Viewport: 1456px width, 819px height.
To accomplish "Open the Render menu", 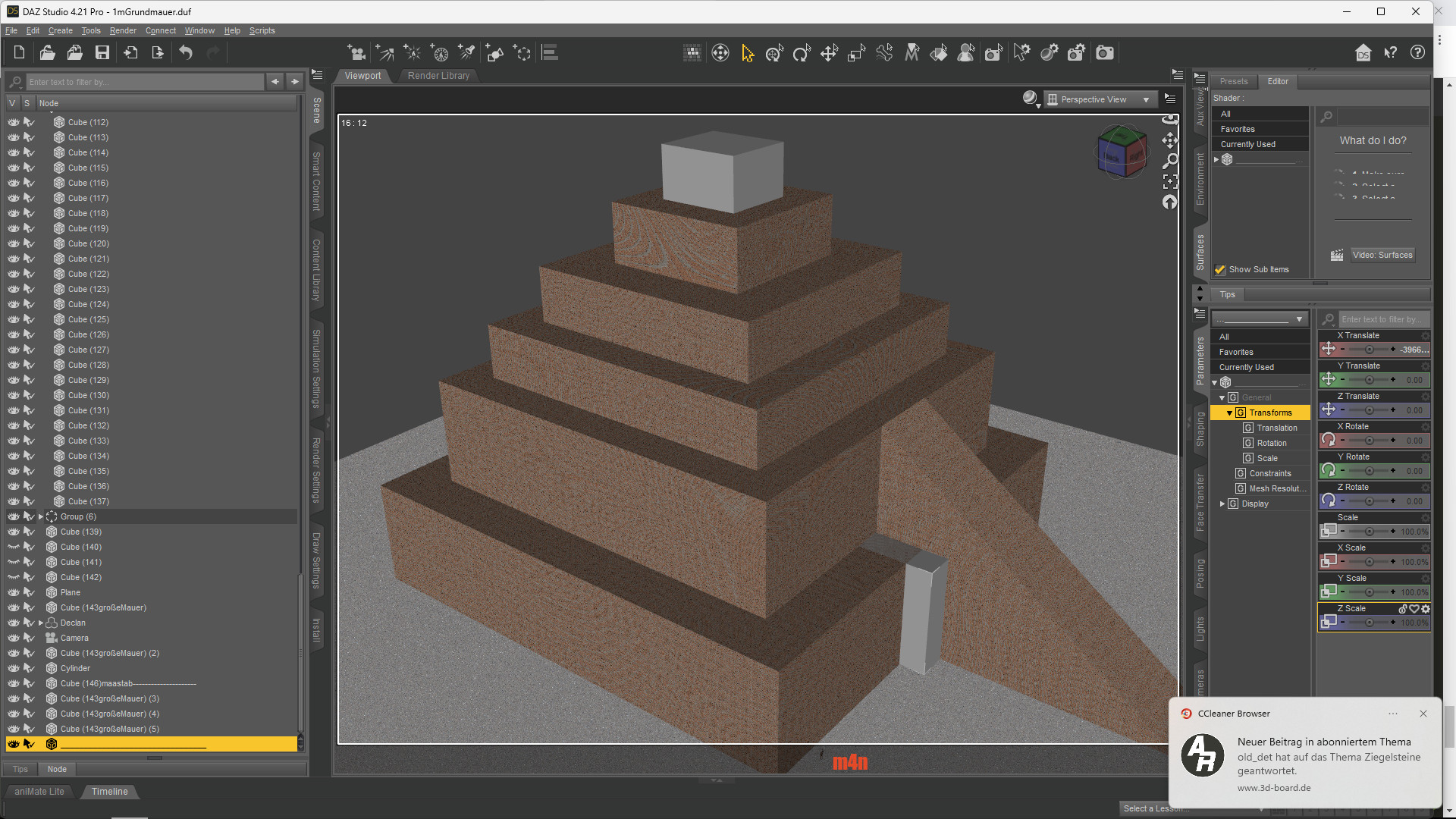I will 123,30.
